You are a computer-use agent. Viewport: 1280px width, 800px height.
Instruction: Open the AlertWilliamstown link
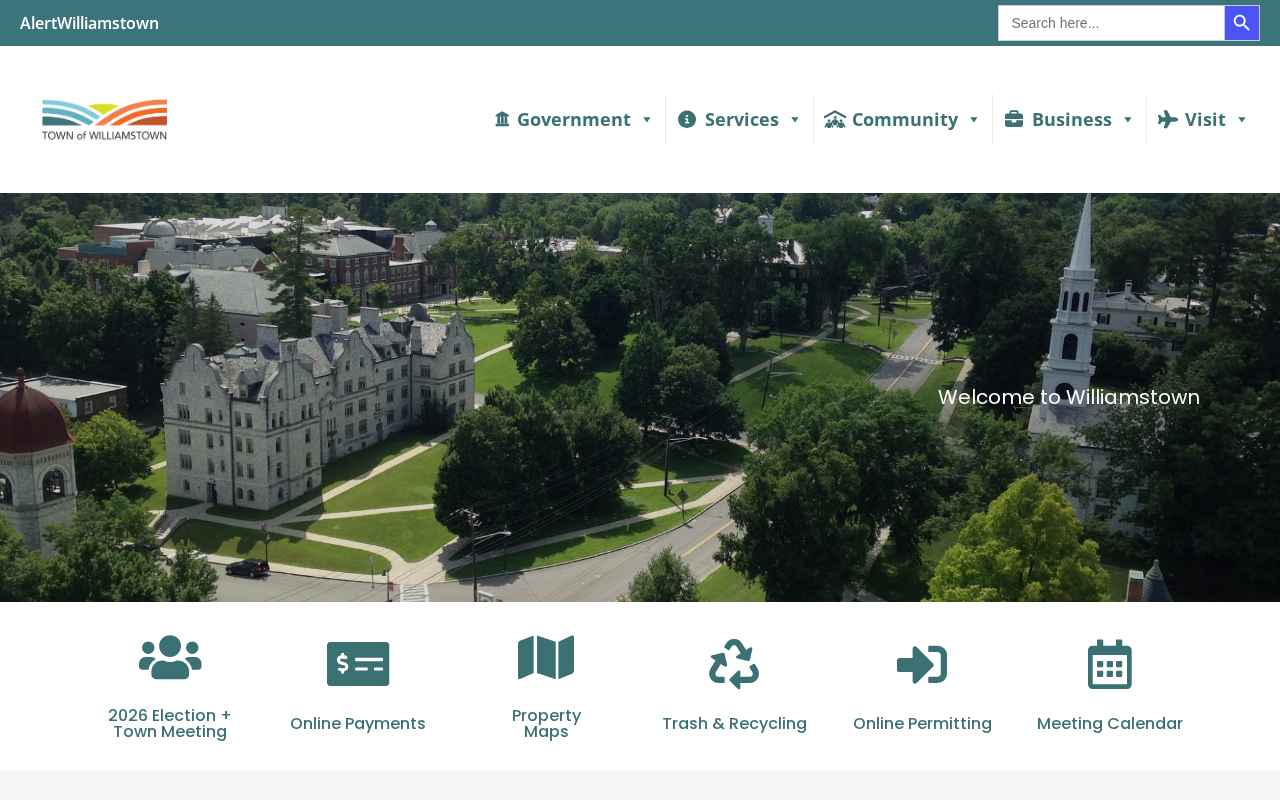click(x=89, y=23)
